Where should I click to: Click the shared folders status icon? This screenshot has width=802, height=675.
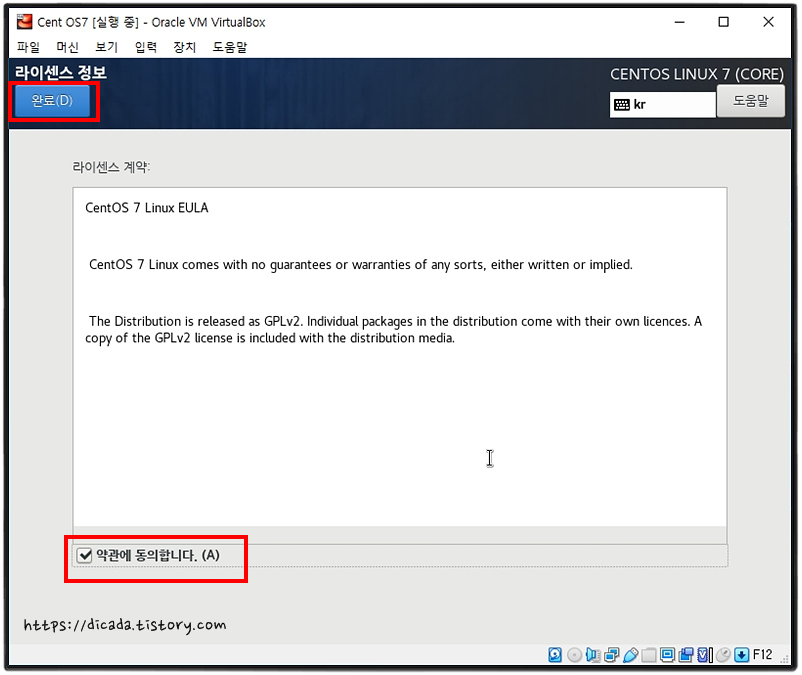click(x=649, y=655)
